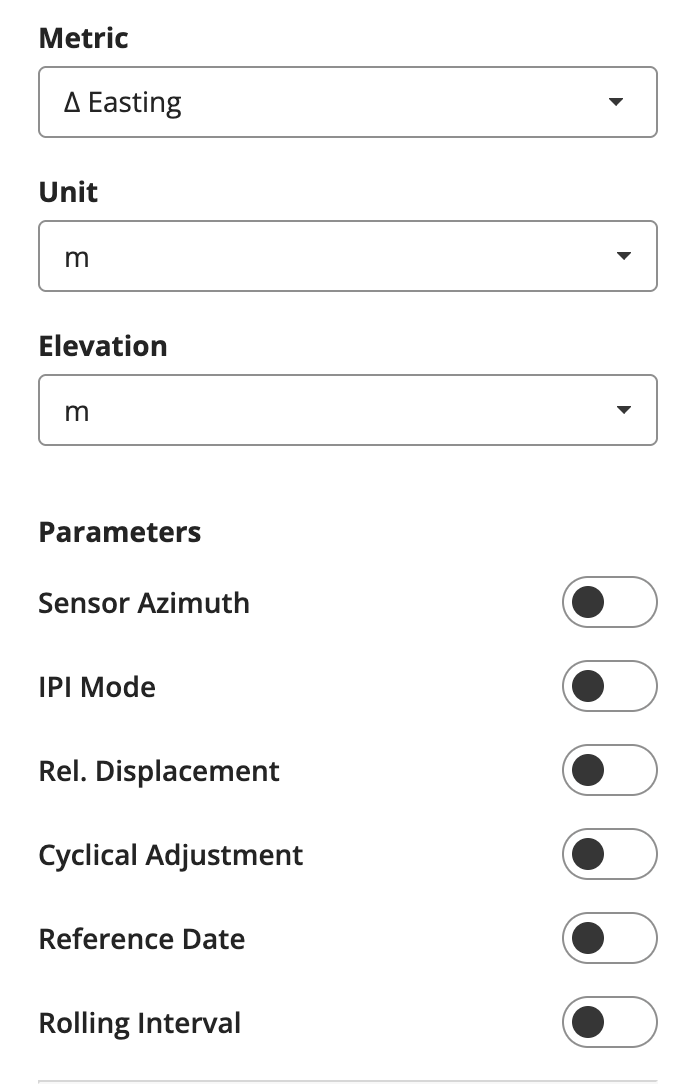674x1090 pixels.
Task: Click the Cyclical Adjustment label
Action: [171, 855]
